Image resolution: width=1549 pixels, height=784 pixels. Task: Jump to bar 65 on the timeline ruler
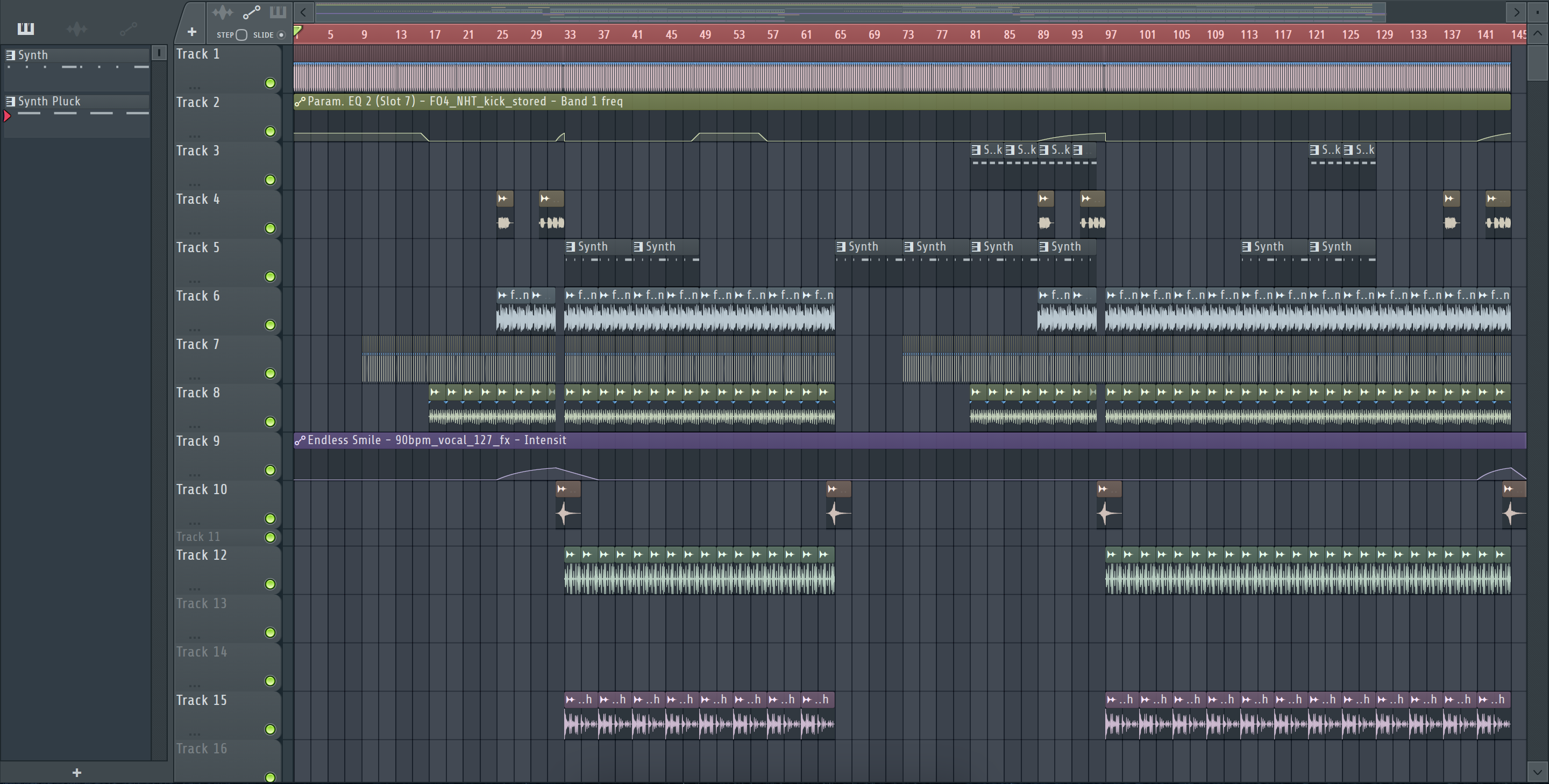(x=840, y=35)
